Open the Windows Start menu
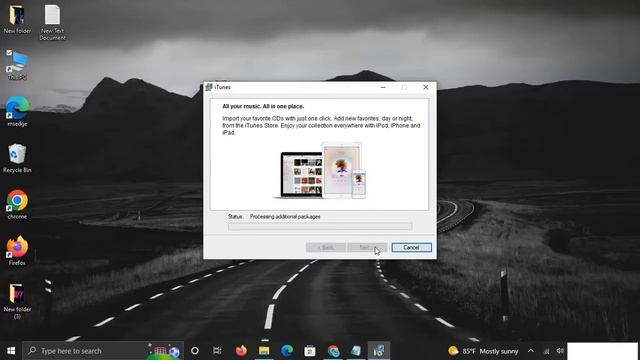The height and width of the screenshot is (360, 640). point(11,351)
